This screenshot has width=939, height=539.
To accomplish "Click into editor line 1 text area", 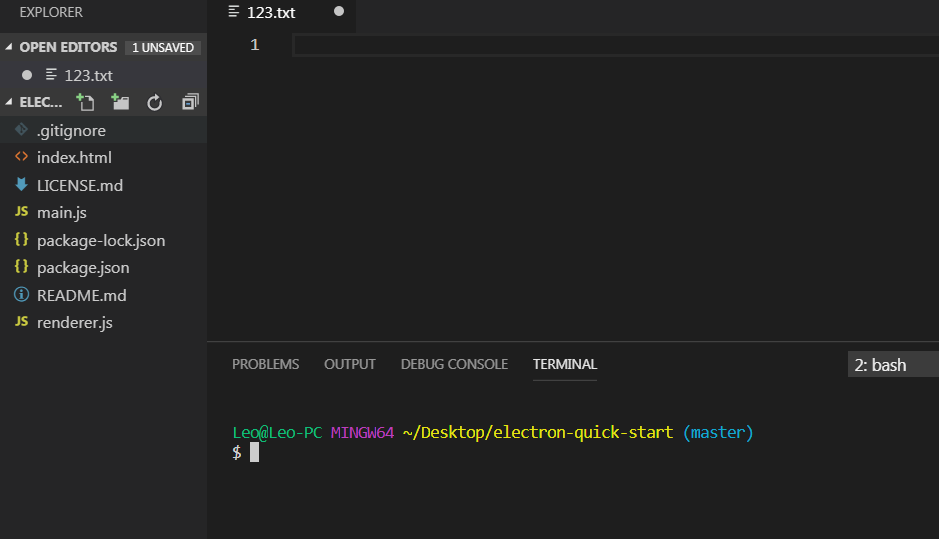I will click(616, 45).
